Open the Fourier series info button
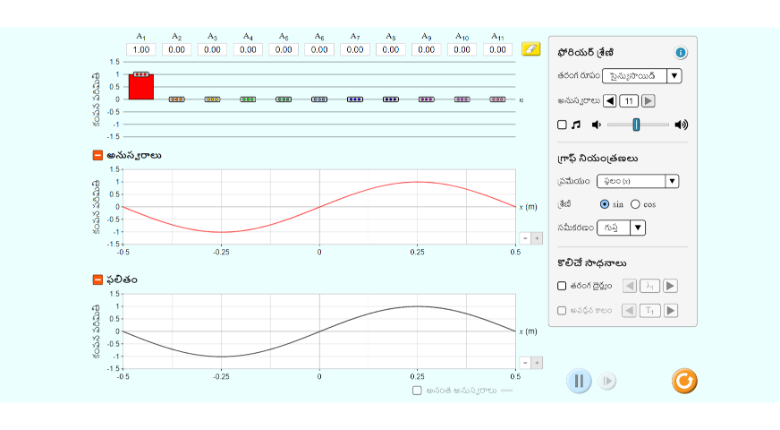This screenshot has height=430, width=780. click(x=681, y=53)
